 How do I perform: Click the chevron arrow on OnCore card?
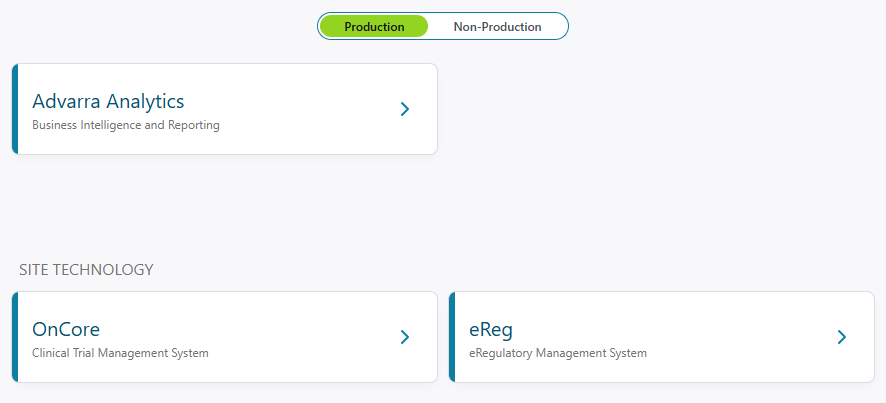coord(405,337)
